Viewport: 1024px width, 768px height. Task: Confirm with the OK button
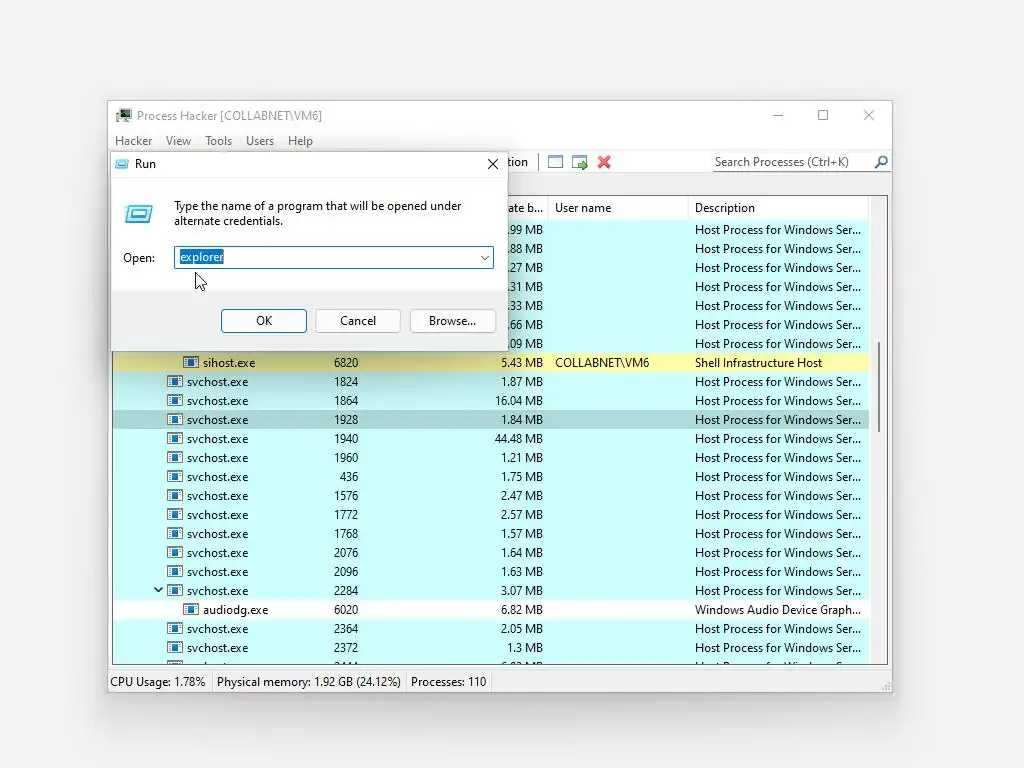tap(264, 321)
